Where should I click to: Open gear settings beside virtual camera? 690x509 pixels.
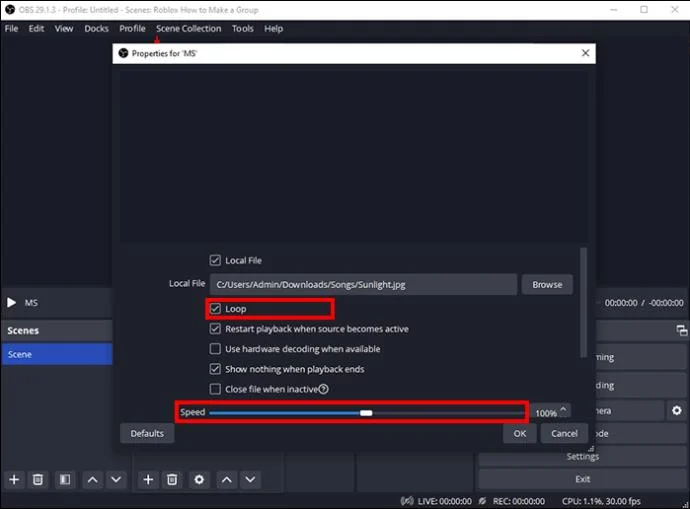[x=676, y=410]
